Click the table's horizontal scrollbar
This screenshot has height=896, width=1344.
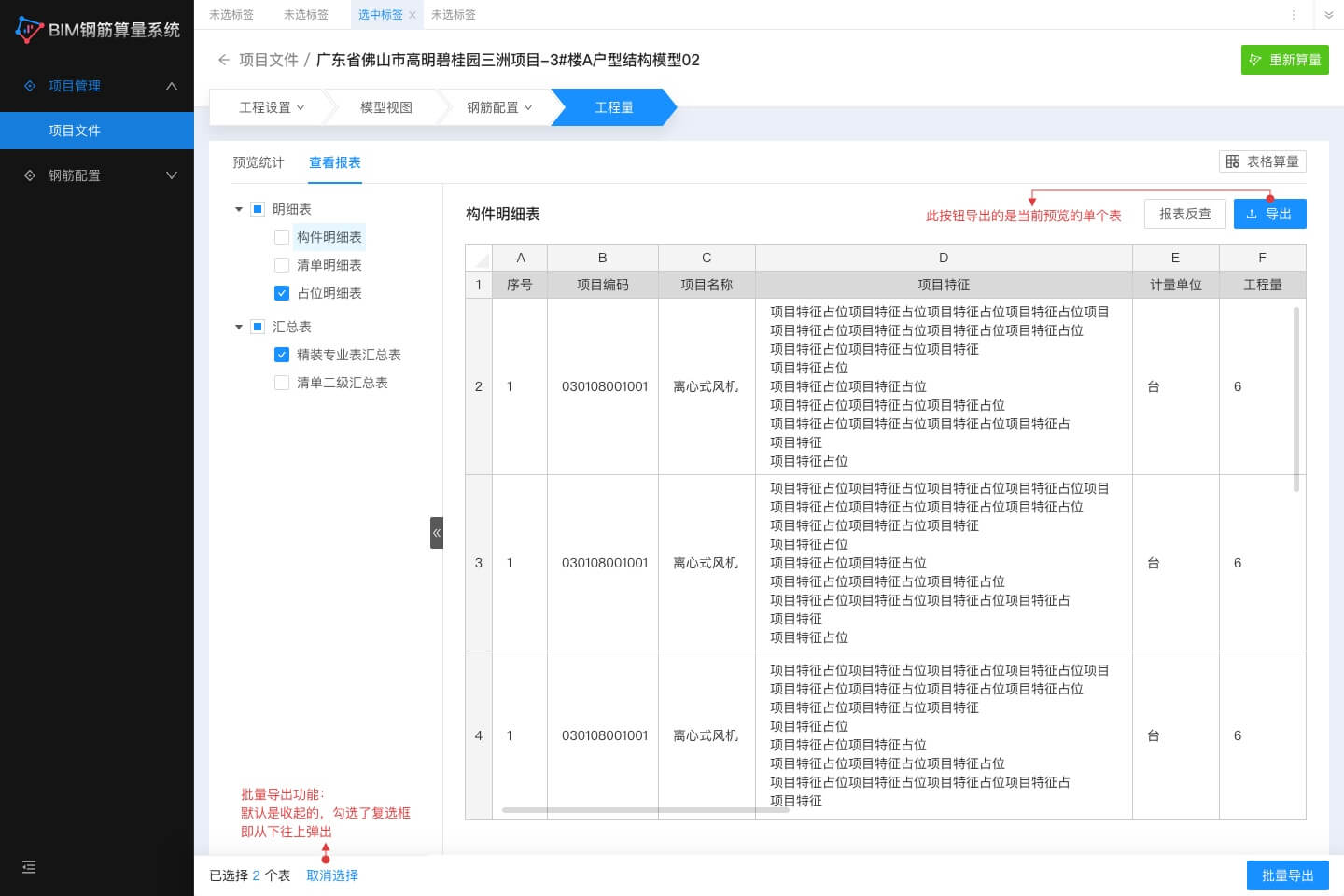(644, 810)
